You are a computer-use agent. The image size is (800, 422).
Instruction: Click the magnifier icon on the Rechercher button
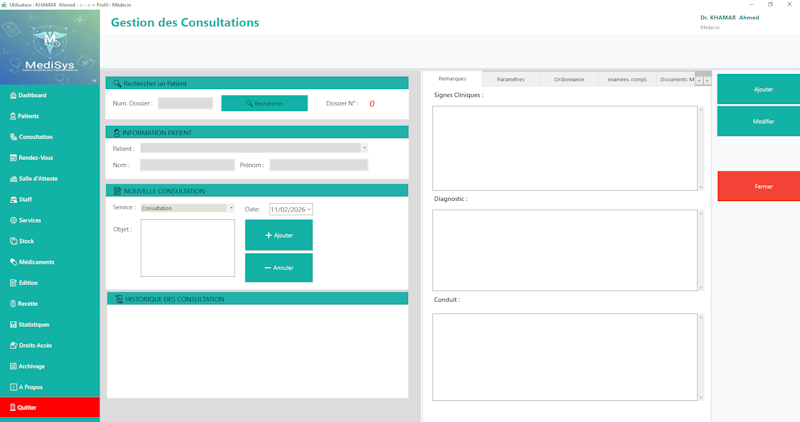pyautogui.click(x=249, y=104)
